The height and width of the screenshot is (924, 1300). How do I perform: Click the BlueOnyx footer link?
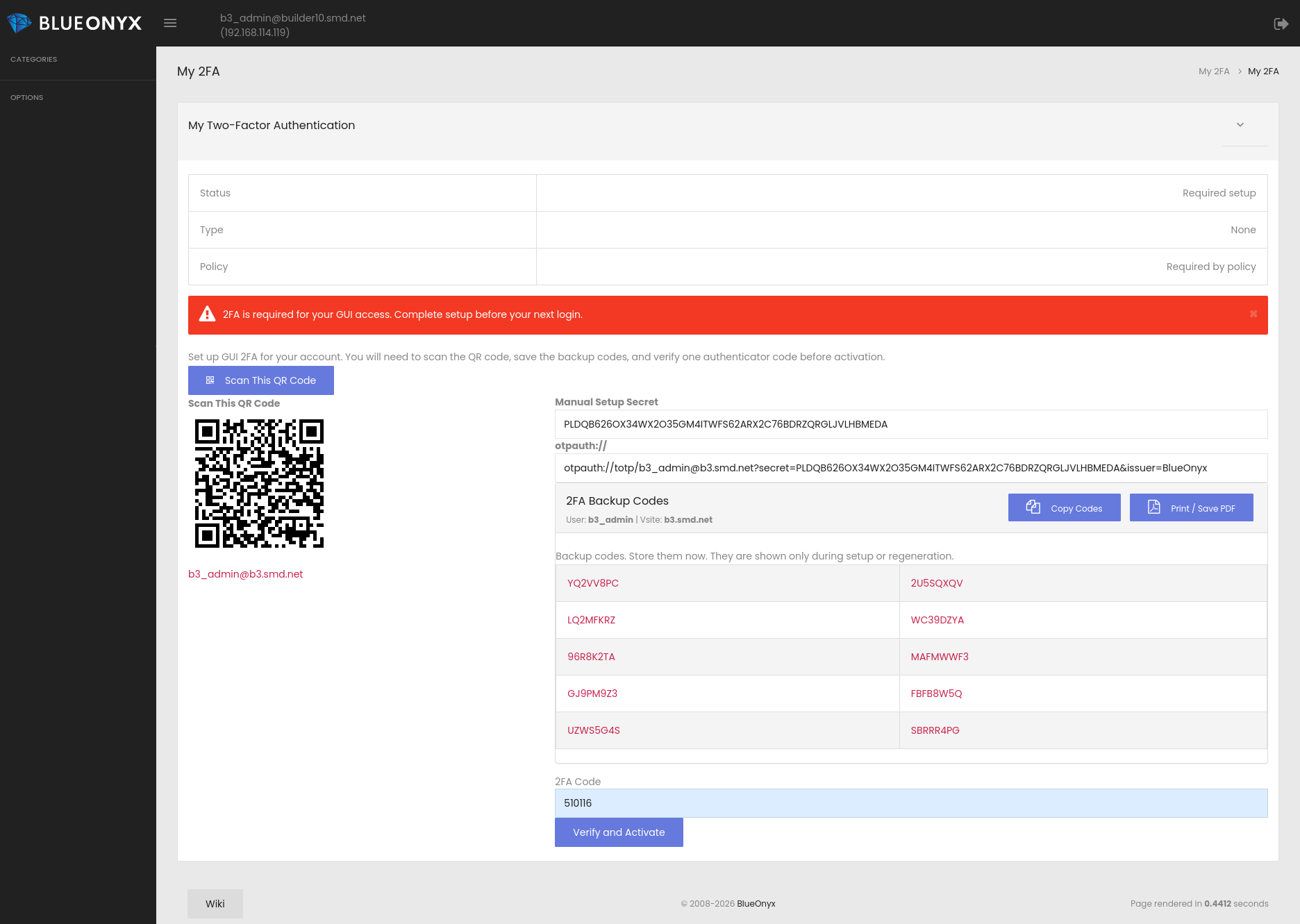click(x=756, y=904)
